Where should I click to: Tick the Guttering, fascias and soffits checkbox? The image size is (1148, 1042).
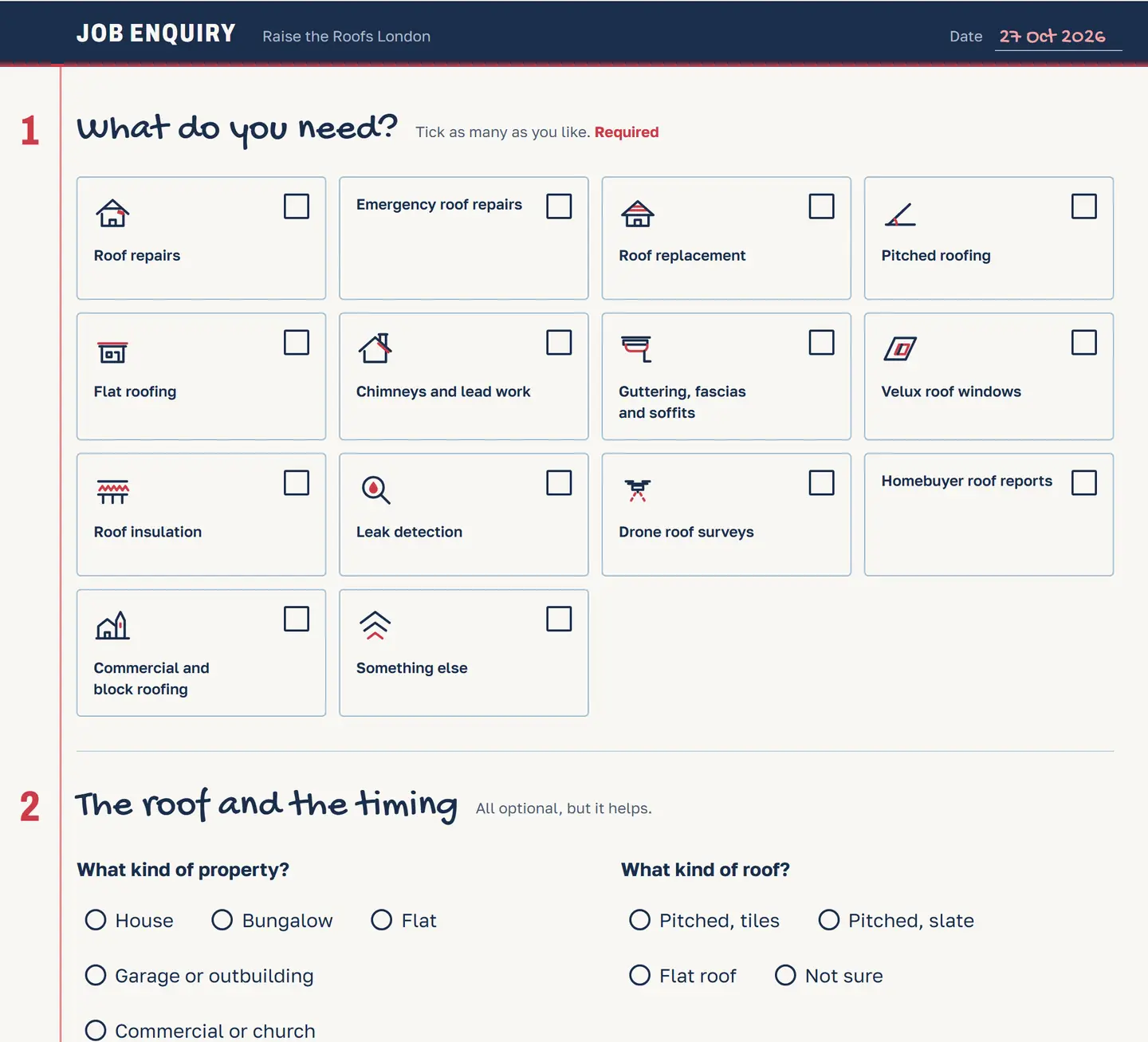coord(822,343)
